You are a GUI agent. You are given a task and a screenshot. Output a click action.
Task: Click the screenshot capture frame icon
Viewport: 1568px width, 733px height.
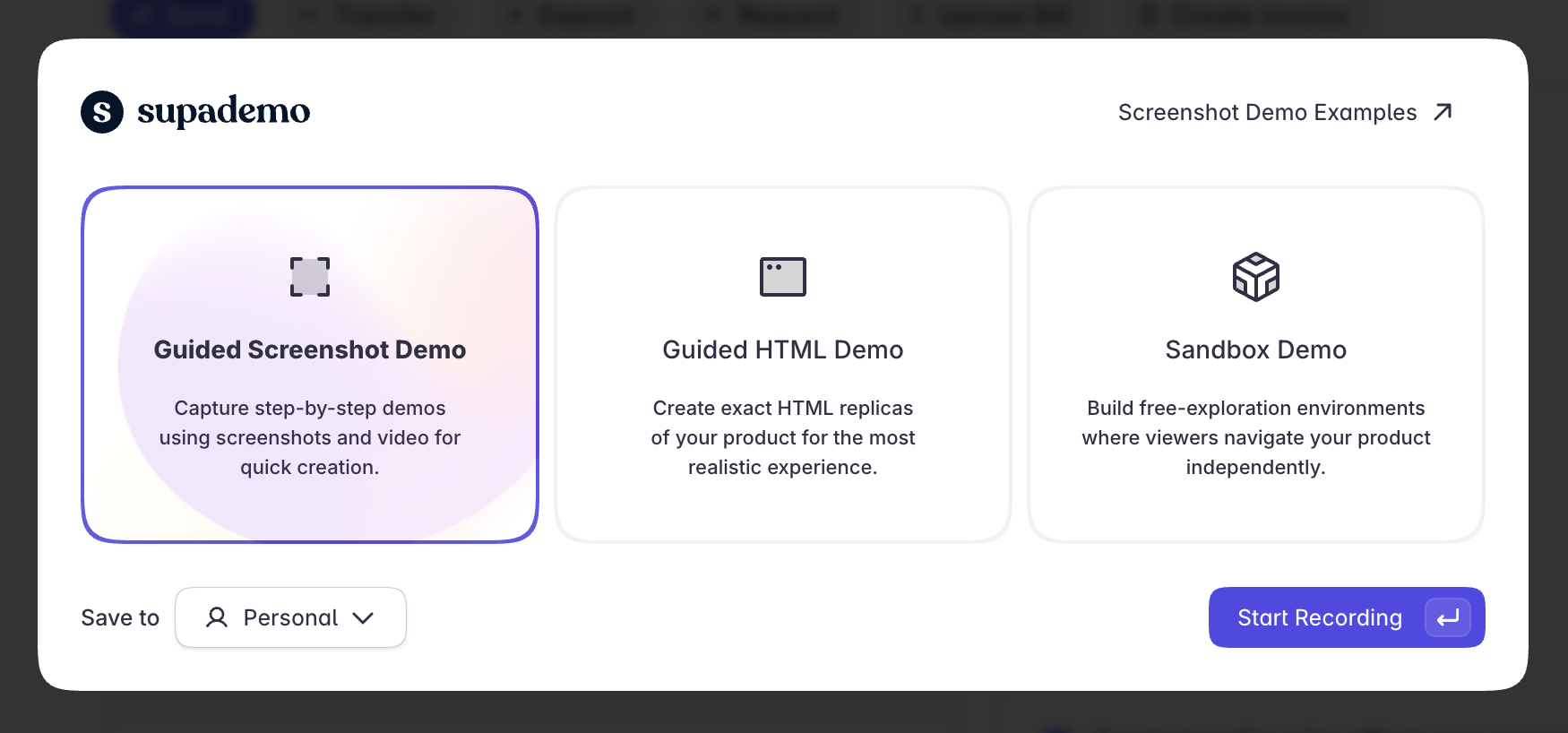point(310,277)
